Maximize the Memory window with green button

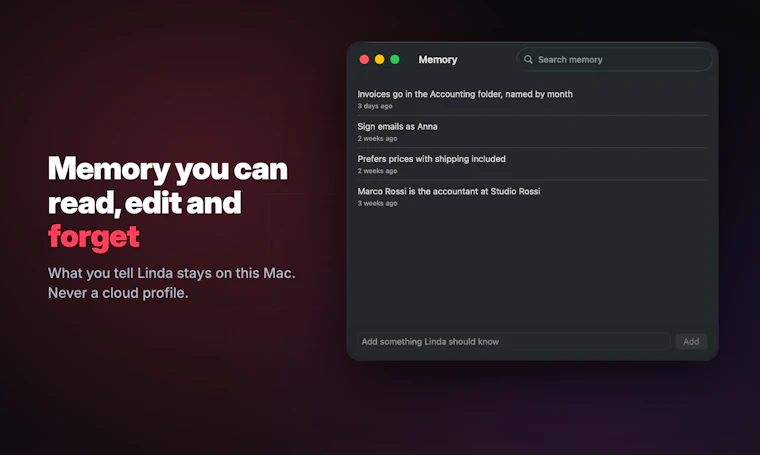[395, 59]
